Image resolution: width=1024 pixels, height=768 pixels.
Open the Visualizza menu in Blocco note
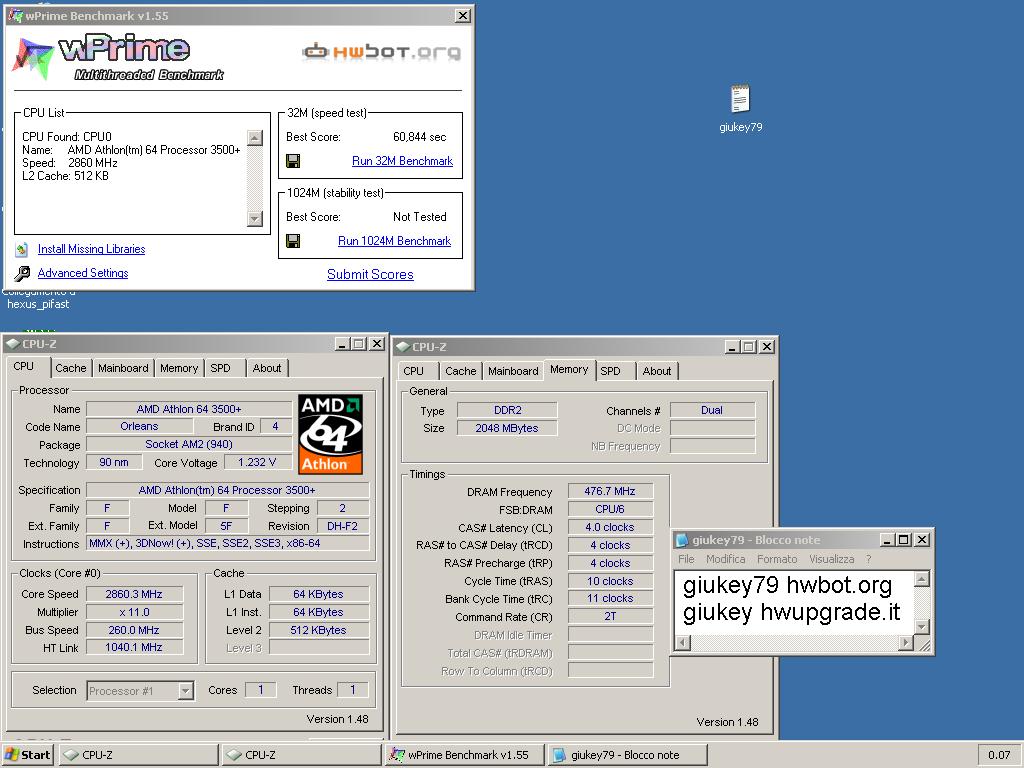tap(831, 559)
